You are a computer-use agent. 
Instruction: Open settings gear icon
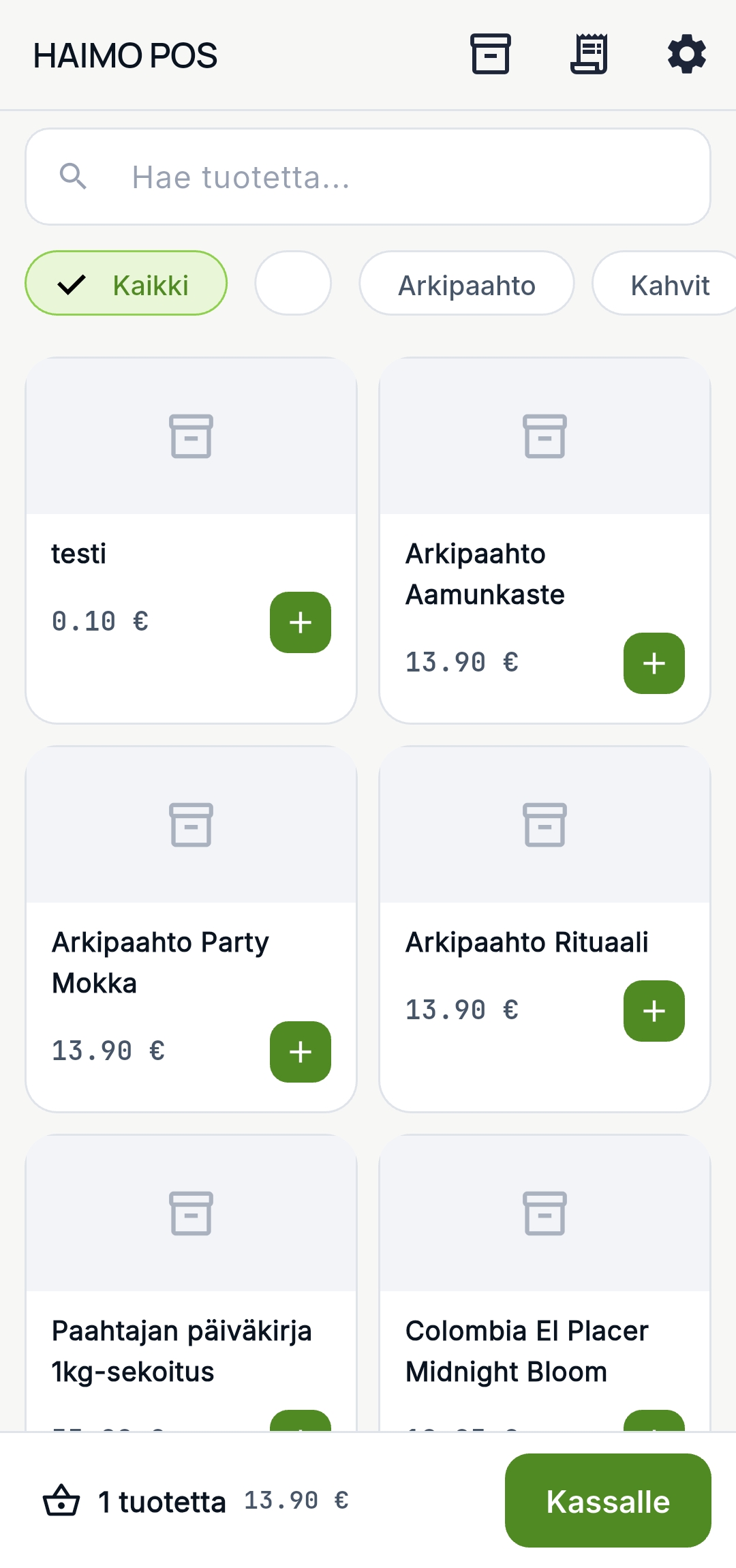pyautogui.click(x=687, y=55)
